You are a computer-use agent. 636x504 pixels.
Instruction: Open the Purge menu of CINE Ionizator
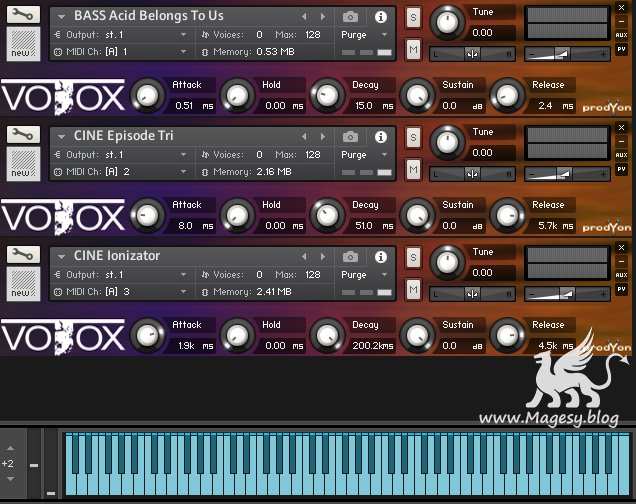(x=384, y=275)
